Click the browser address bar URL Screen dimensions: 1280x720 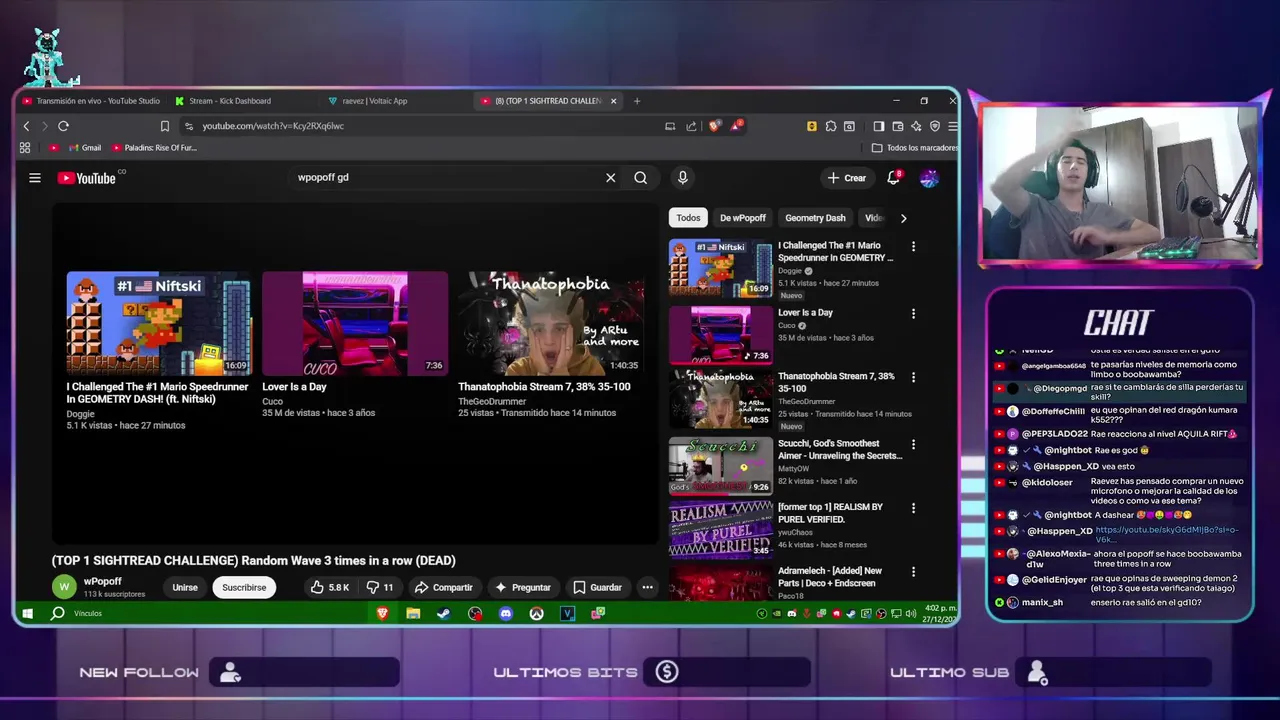coord(273,126)
